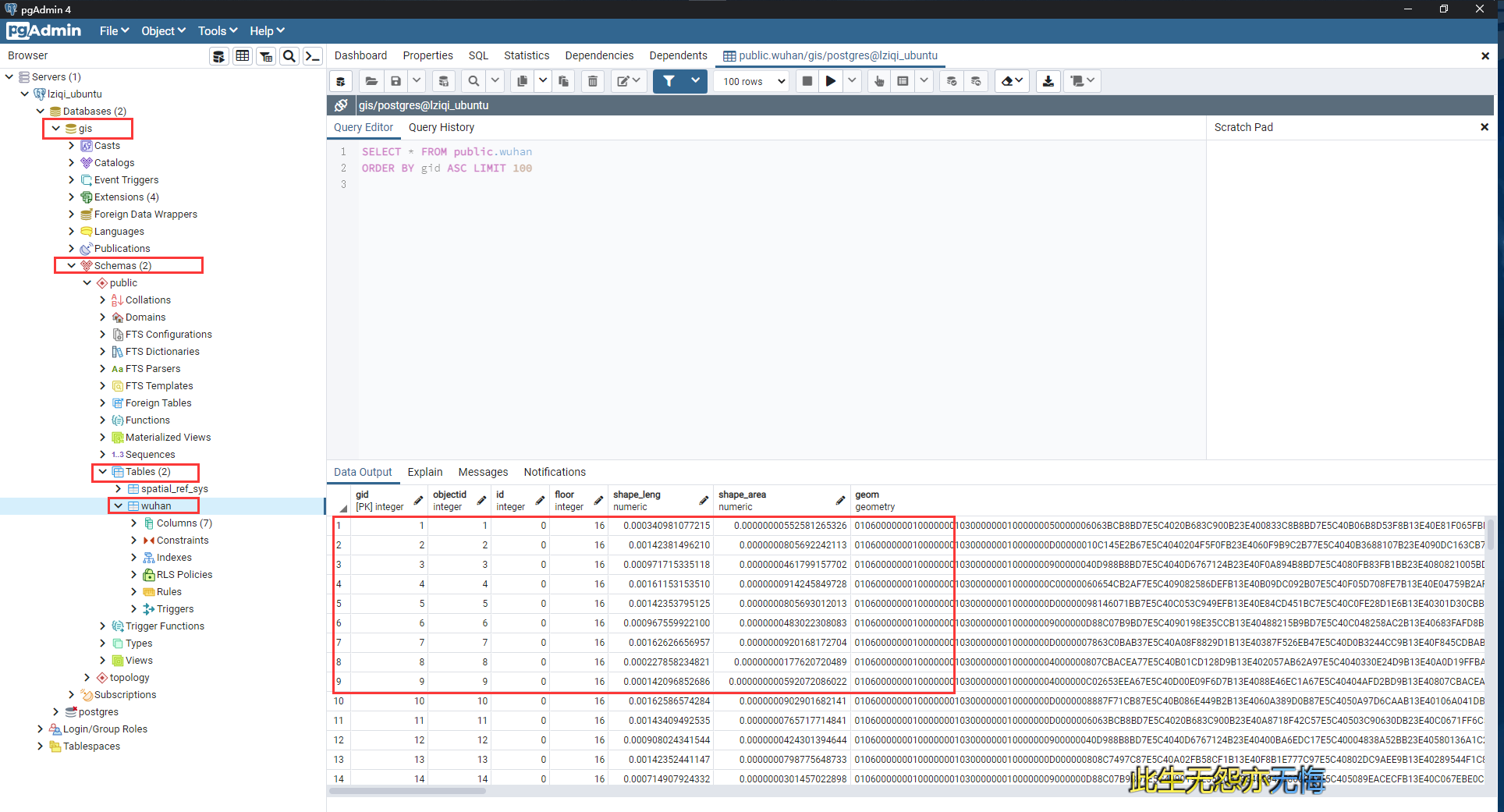The image size is (1504, 812).
Task: Click the Delete row trash icon
Action: coord(593,81)
